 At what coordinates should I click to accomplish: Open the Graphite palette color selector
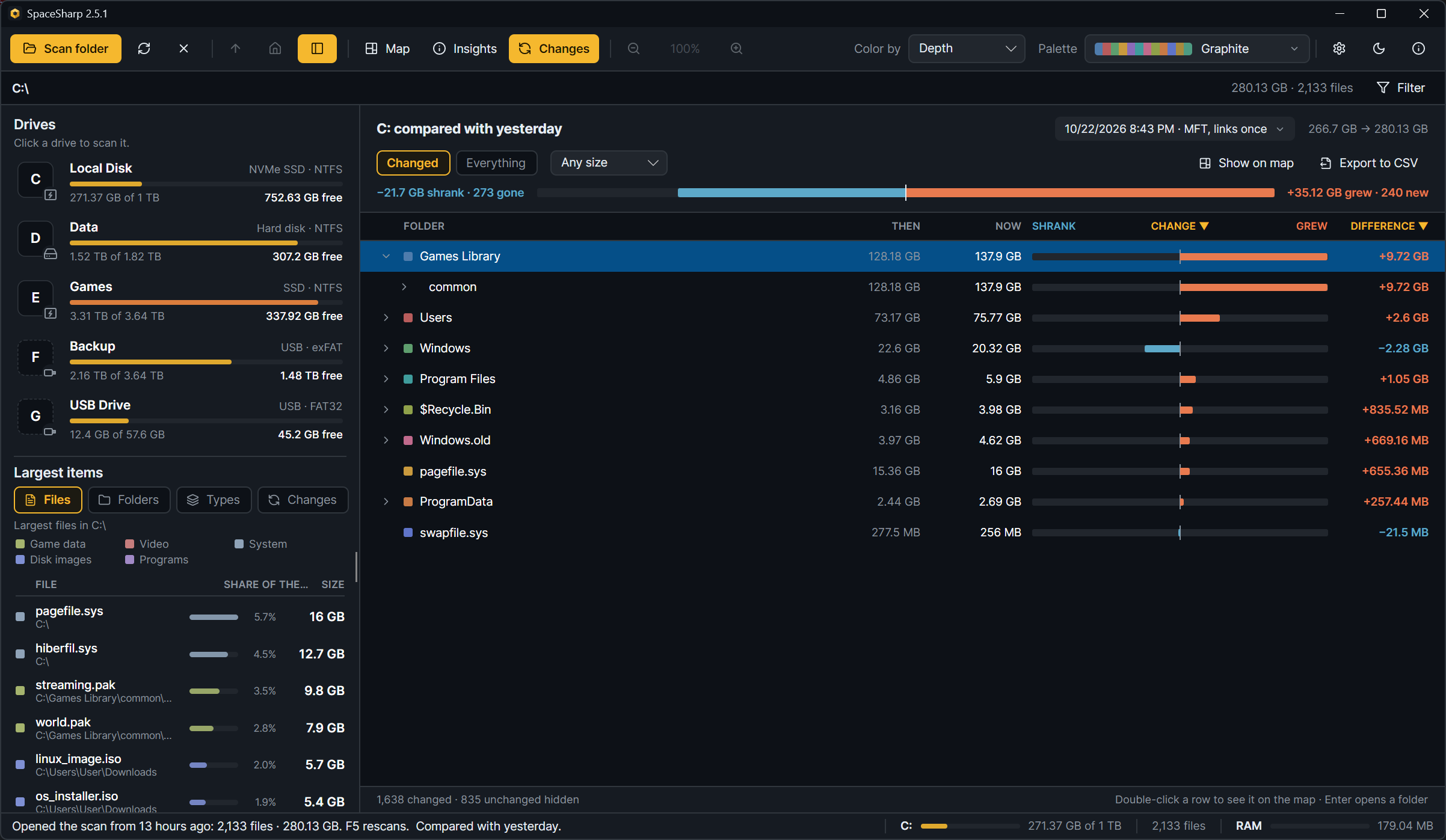click(1197, 49)
